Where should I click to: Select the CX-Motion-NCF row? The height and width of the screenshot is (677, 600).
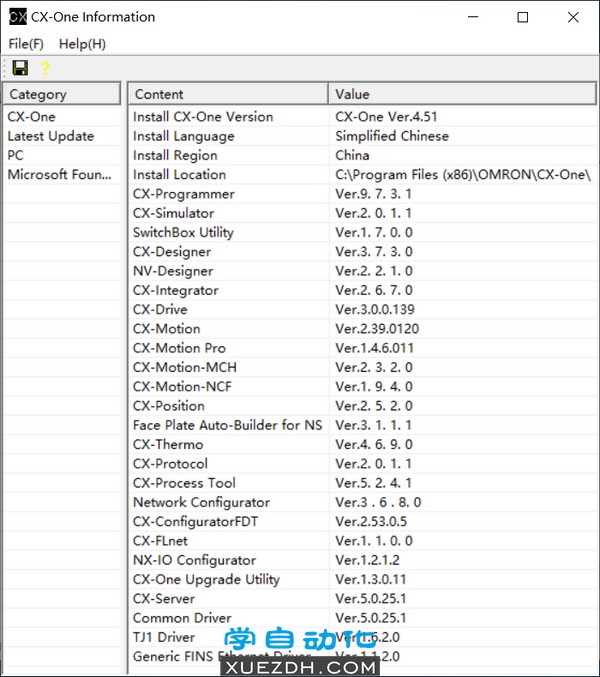click(x=363, y=386)
